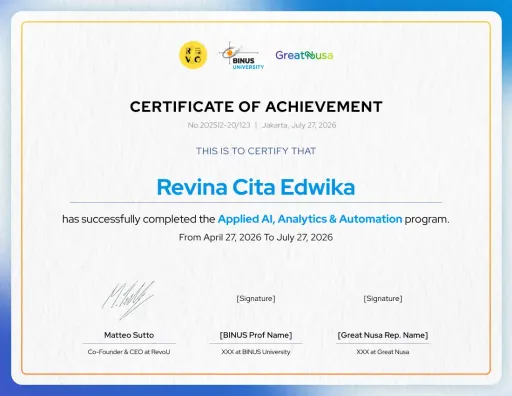The width and height of the screenshot is (512, 396).
Task: Click the [BINUS Prof Name] placeholder
Action: [256, 335]
